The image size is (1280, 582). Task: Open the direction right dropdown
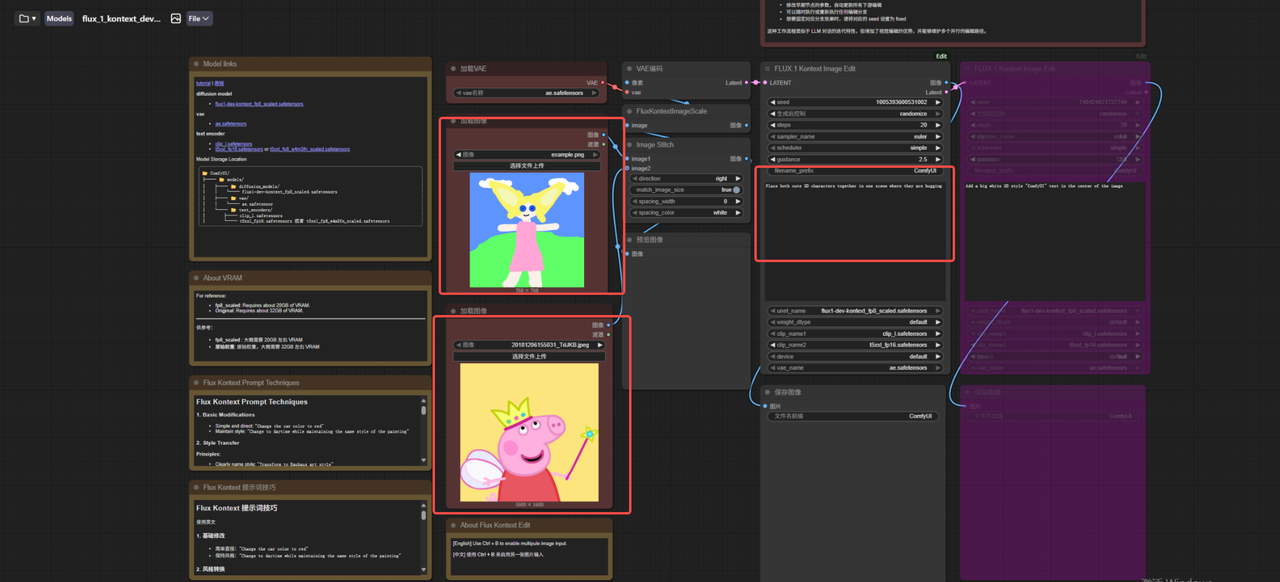(686, 179)
